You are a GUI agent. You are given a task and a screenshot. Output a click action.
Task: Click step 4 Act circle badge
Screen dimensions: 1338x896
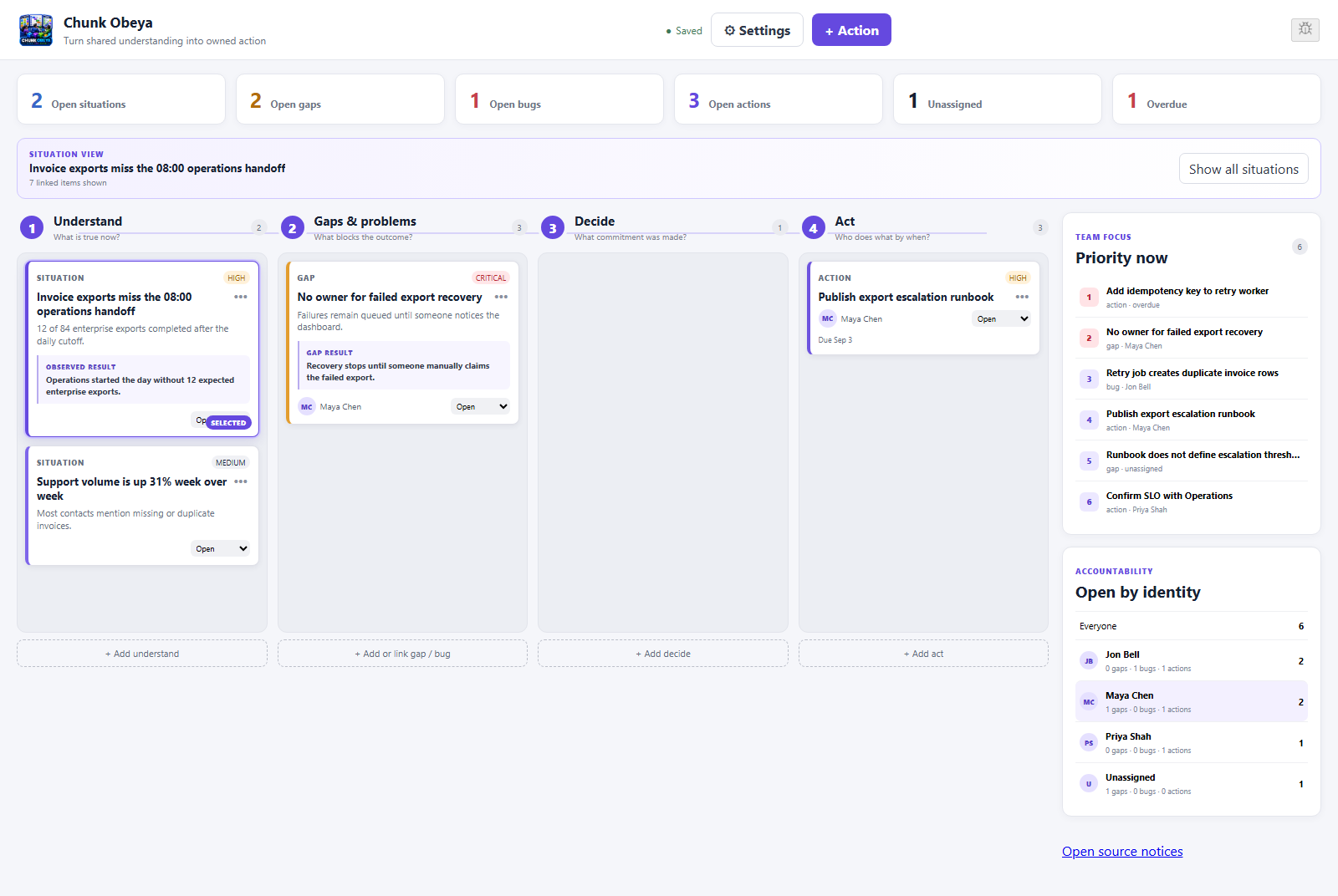pyautogui.click(x=814, y=227)
